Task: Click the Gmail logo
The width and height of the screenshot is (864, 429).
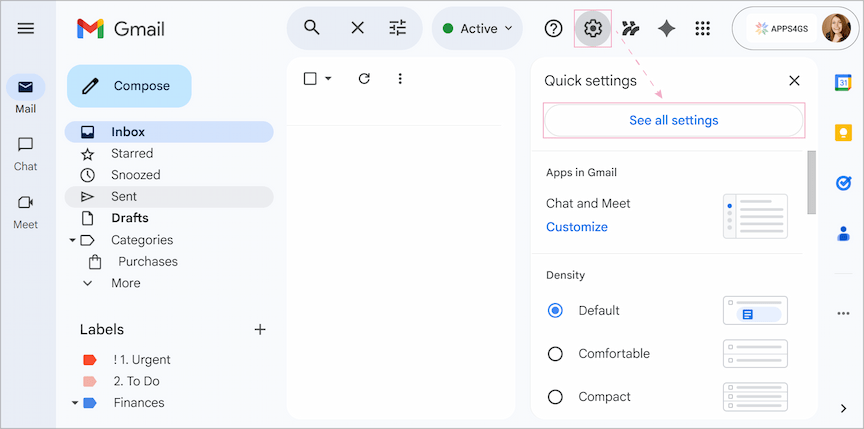Action: point(121,29)
